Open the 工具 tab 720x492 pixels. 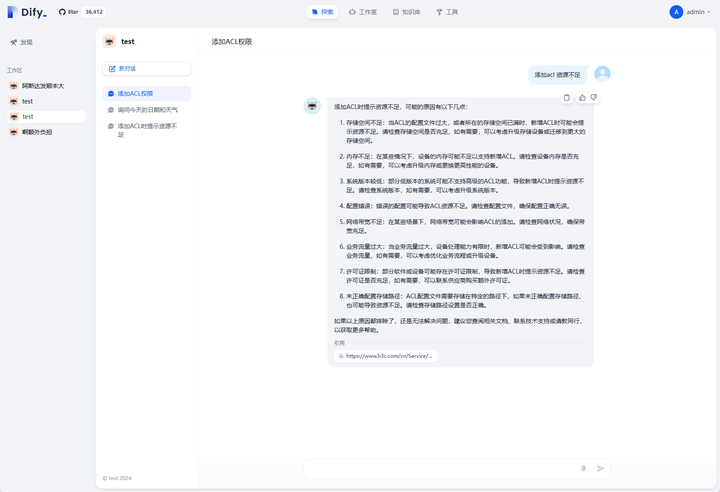pyautogui.click(x=447, y=12)
